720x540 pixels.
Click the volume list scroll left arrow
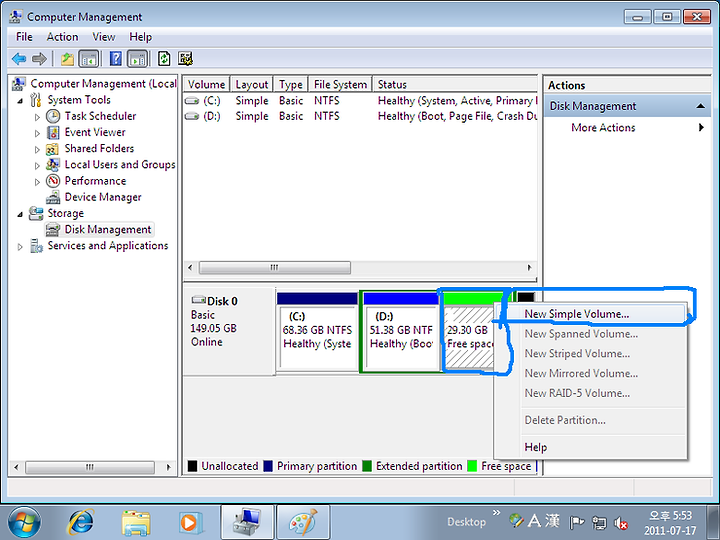pos(190,267)
